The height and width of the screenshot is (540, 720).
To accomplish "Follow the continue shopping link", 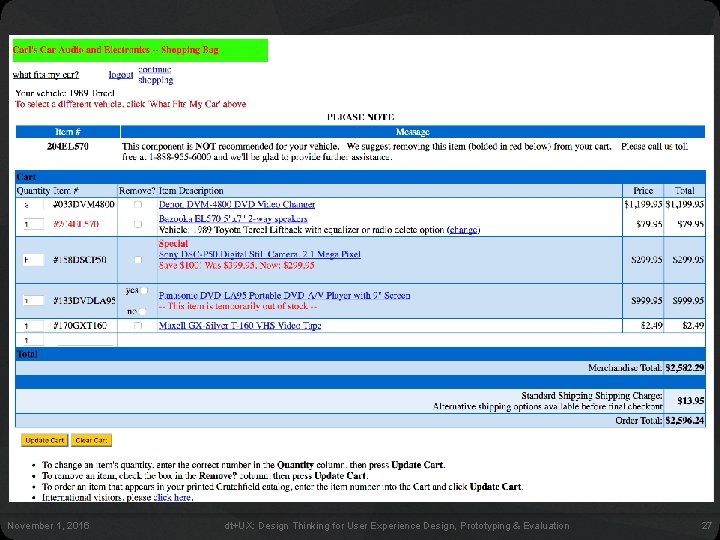I will pyautogui.click(x=156, y=74).
